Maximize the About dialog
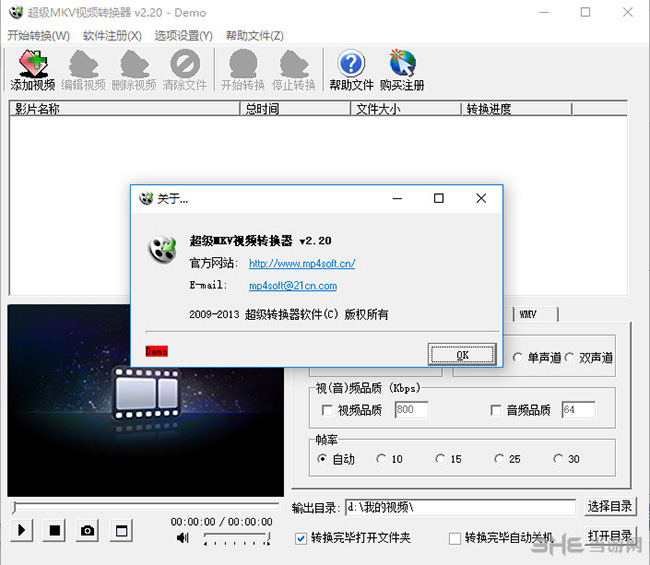Image resolution: width=650 pixels, height=565 pixels. [439, 198]
